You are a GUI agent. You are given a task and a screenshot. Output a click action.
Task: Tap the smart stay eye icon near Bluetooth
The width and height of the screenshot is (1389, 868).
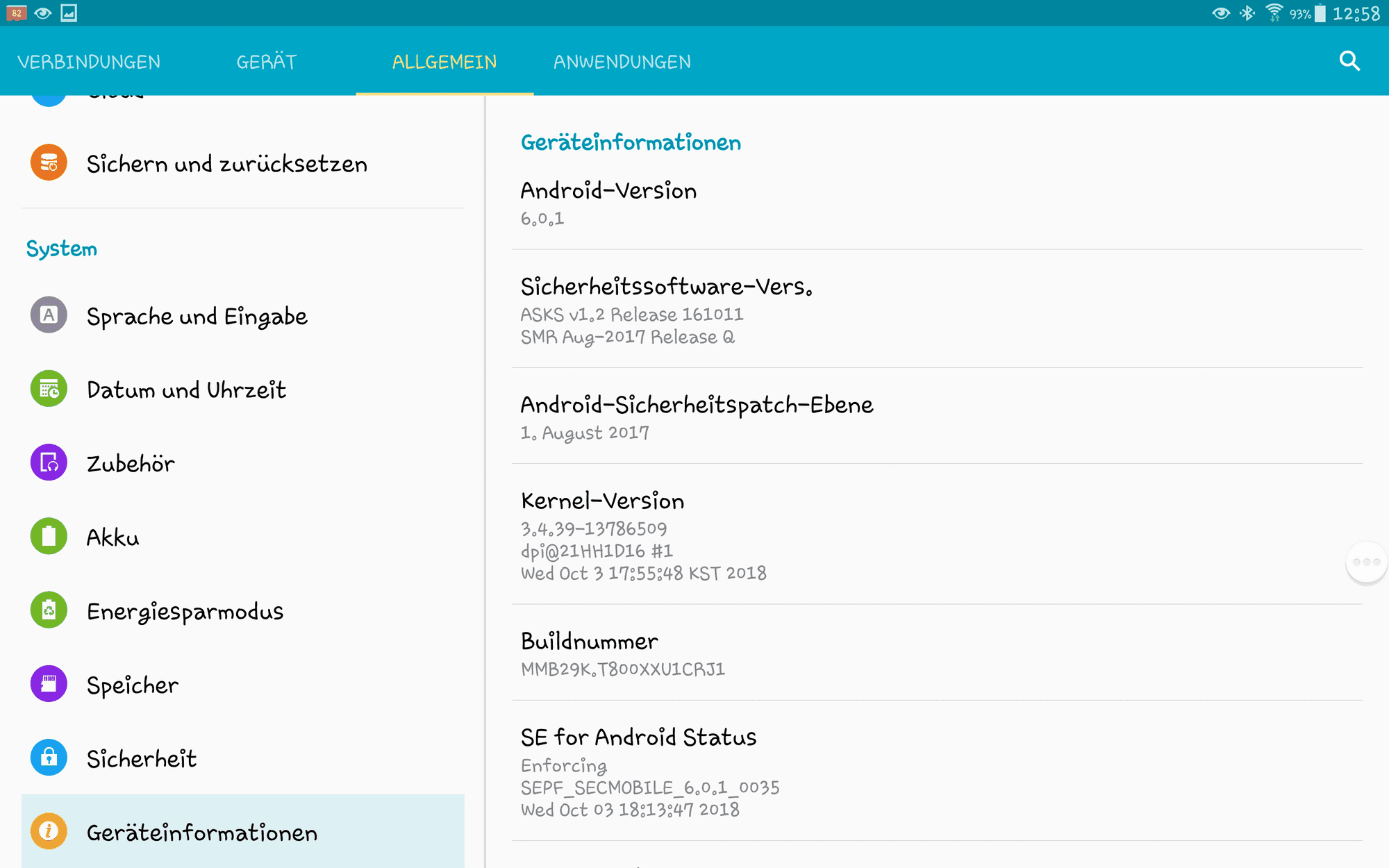pyautogui.click(x=1221, y=13)
